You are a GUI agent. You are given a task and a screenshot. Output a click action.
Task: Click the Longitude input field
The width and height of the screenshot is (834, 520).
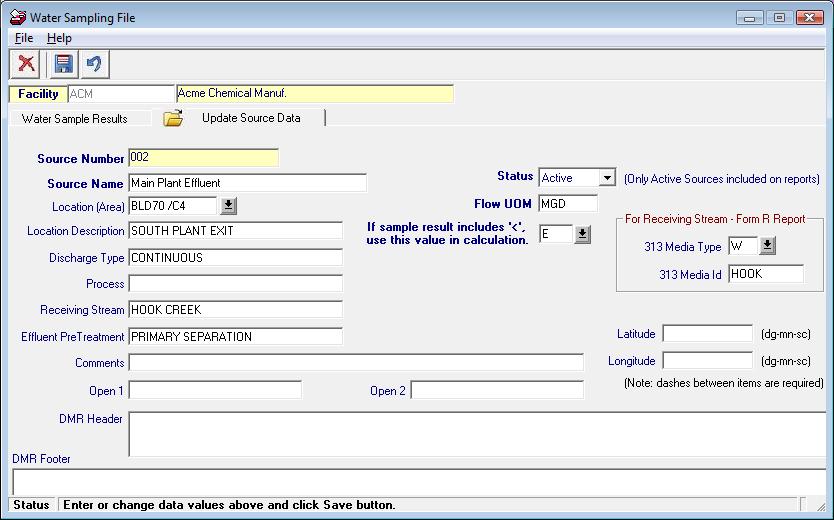(x=707, y=360)
